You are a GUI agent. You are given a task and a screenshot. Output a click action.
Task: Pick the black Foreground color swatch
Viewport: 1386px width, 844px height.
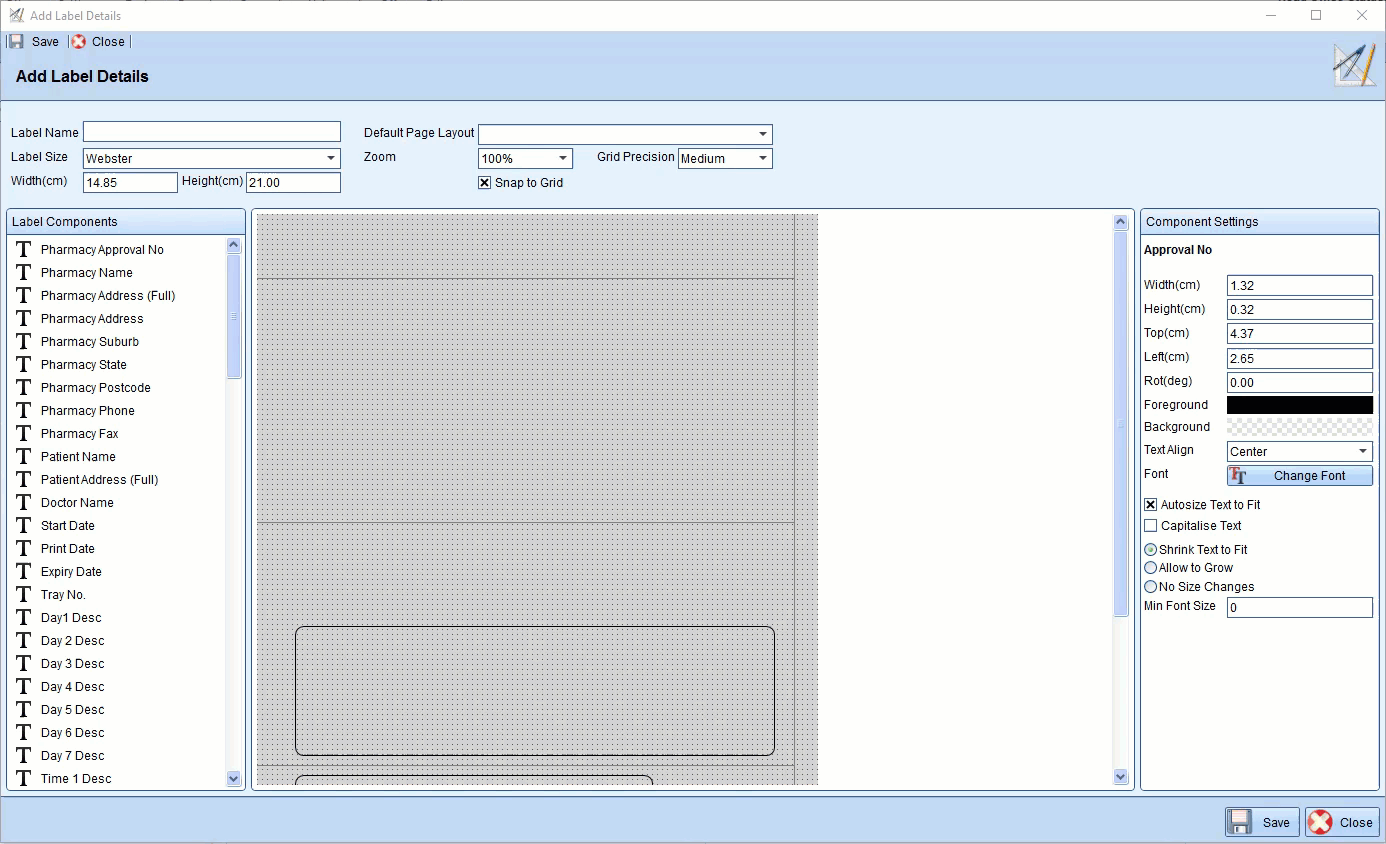point(1300,405)
